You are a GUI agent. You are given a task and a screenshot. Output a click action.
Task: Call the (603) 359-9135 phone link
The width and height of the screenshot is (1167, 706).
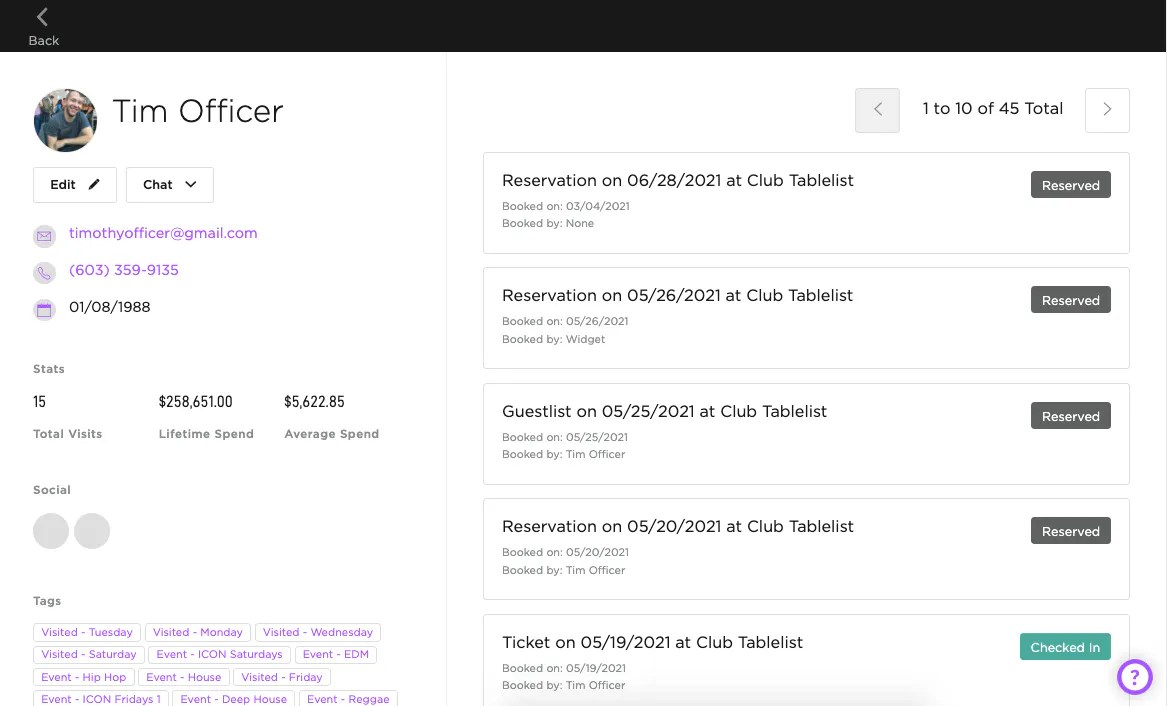click(x=124, y=270)
